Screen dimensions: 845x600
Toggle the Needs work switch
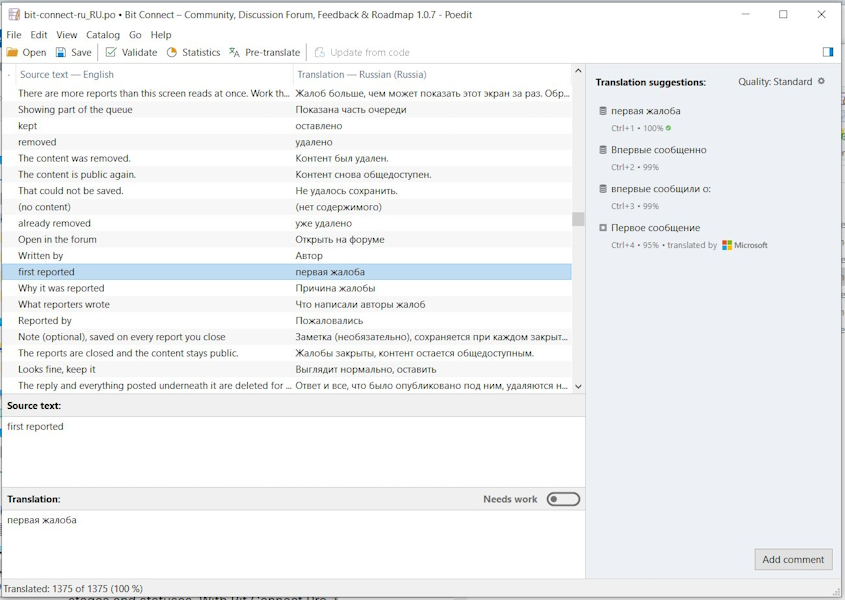(563, 499)
